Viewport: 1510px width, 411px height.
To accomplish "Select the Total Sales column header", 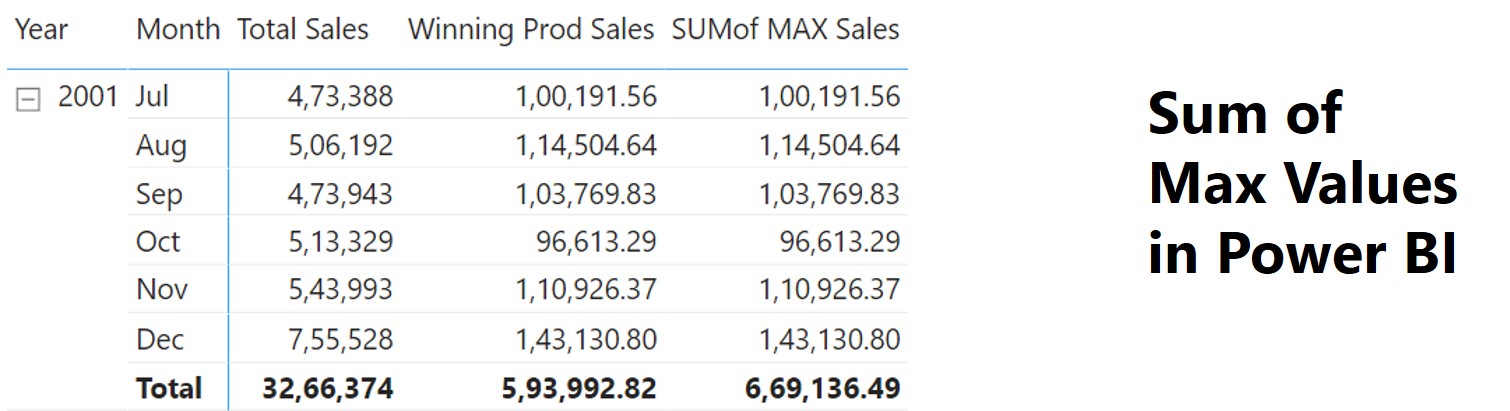I will 303,29.
